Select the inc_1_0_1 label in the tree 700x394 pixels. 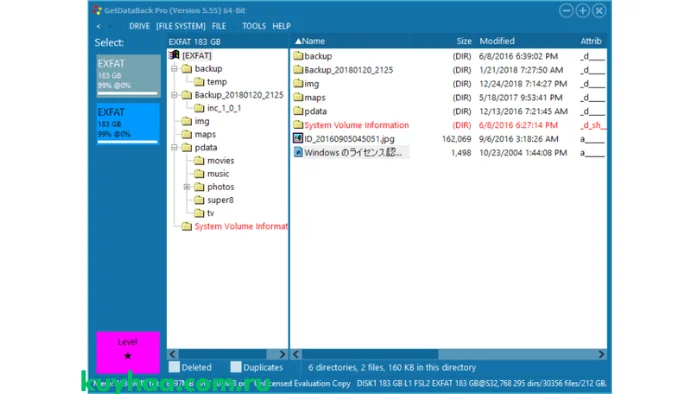pos(224,108)
